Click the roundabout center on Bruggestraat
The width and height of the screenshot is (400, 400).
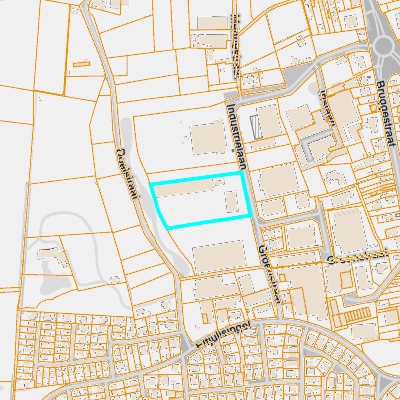[x=383, y=45]
